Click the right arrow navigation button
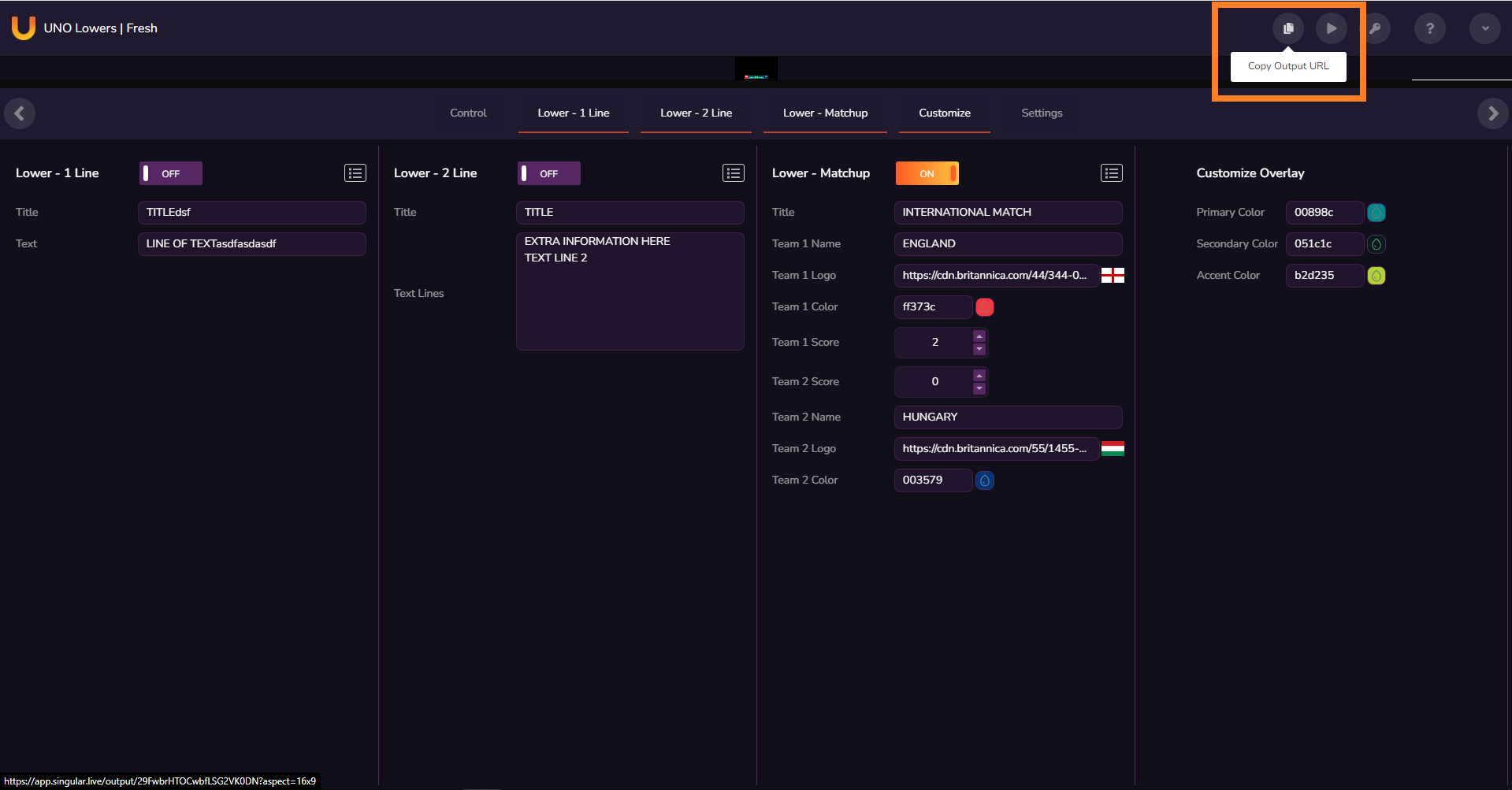 tap(1492, 113)
